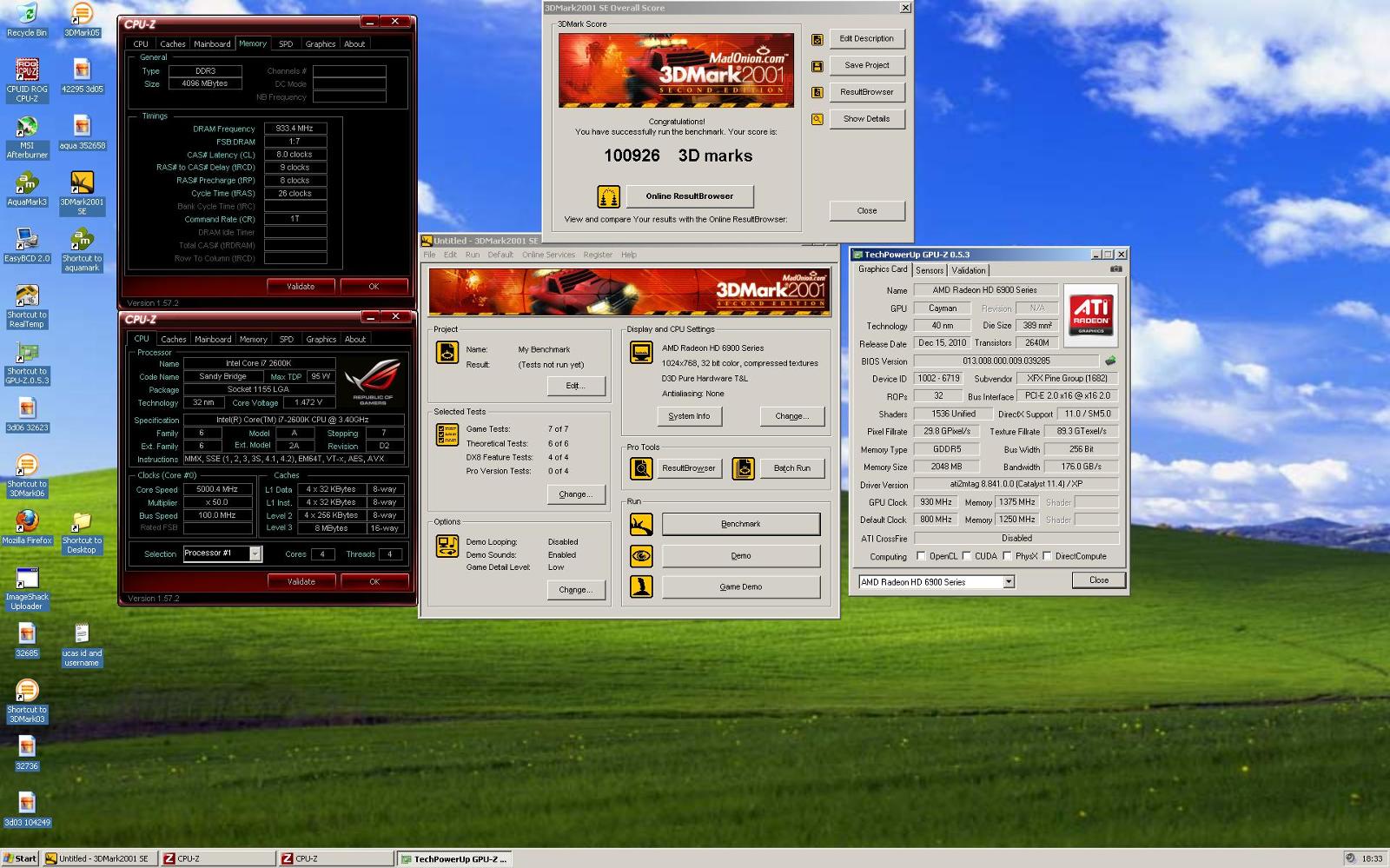
Task: Click the taskbar clock showing 18:33
Action: [1372, 858]
